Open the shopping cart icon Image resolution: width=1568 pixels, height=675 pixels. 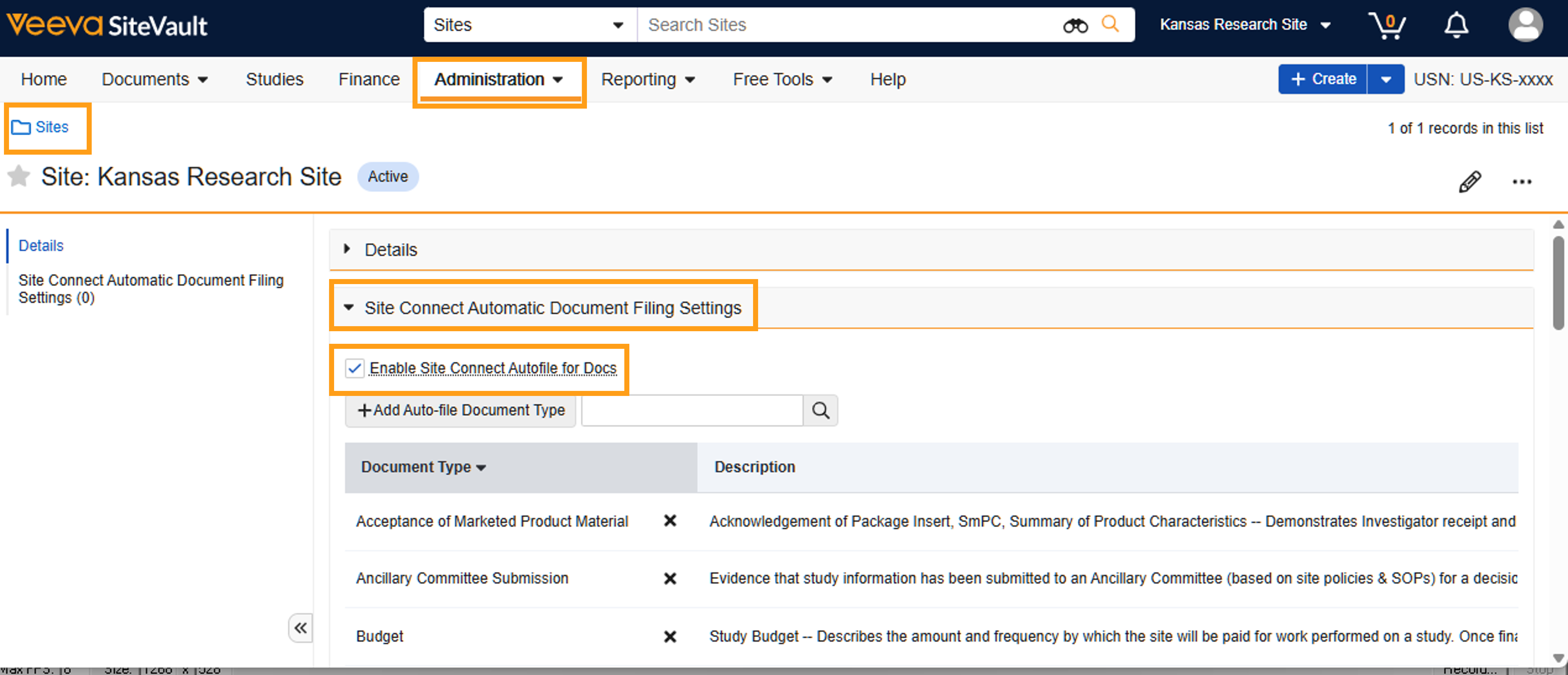(1387, 26)
